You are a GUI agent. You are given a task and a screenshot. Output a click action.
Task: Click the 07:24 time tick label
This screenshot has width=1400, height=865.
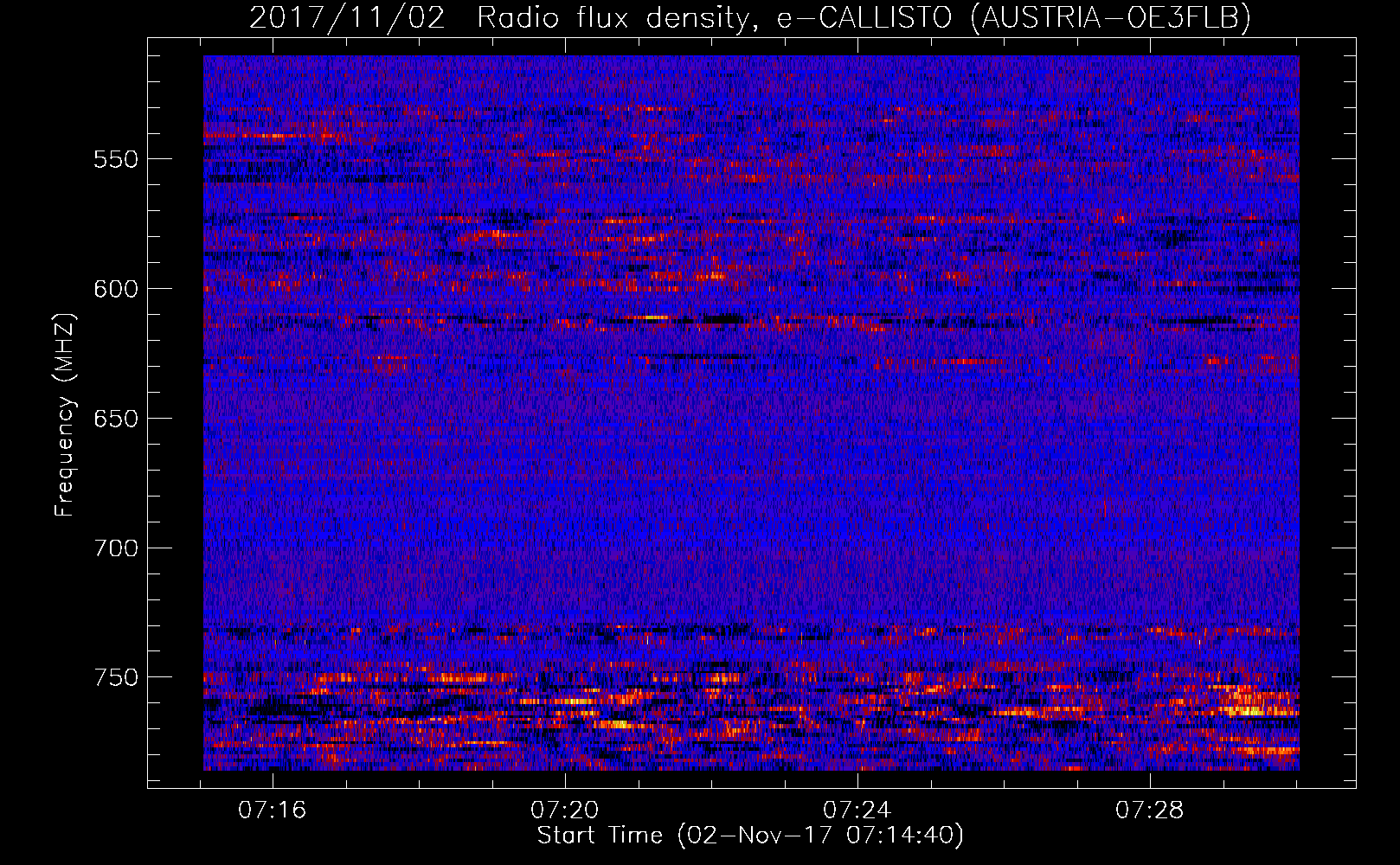857,811
